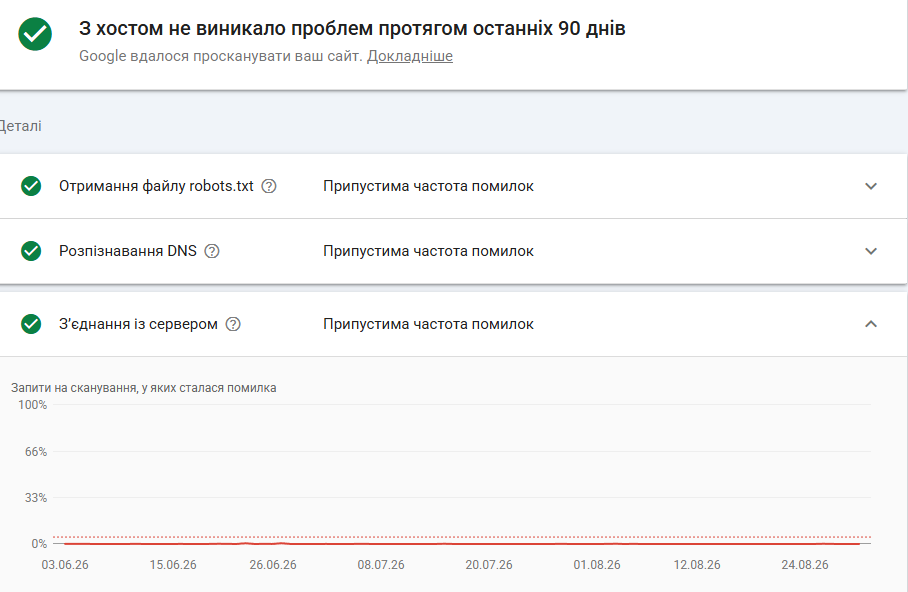Image resolution: width=908 pixels, height=592 pixels.
Task: Click the robots.txt green check icon
Action: coord(31,186)
